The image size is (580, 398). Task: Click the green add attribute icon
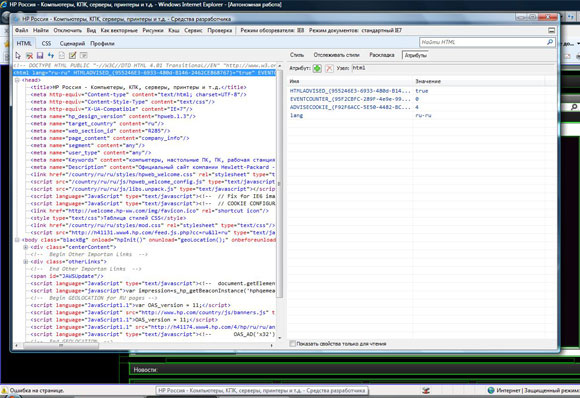pyautogui.click(x=317, y=68)
